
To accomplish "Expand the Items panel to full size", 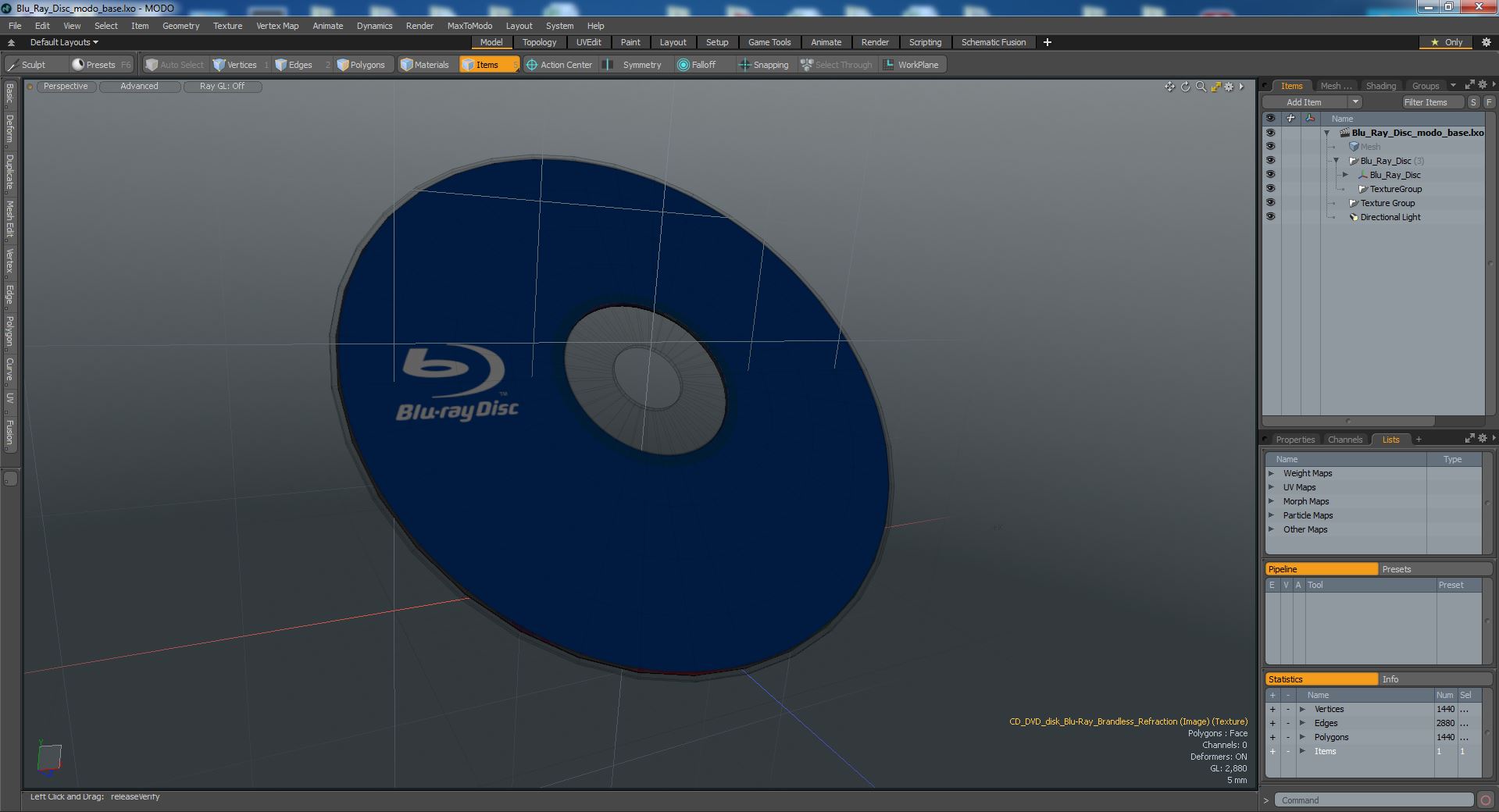I will coord(1469,85).
